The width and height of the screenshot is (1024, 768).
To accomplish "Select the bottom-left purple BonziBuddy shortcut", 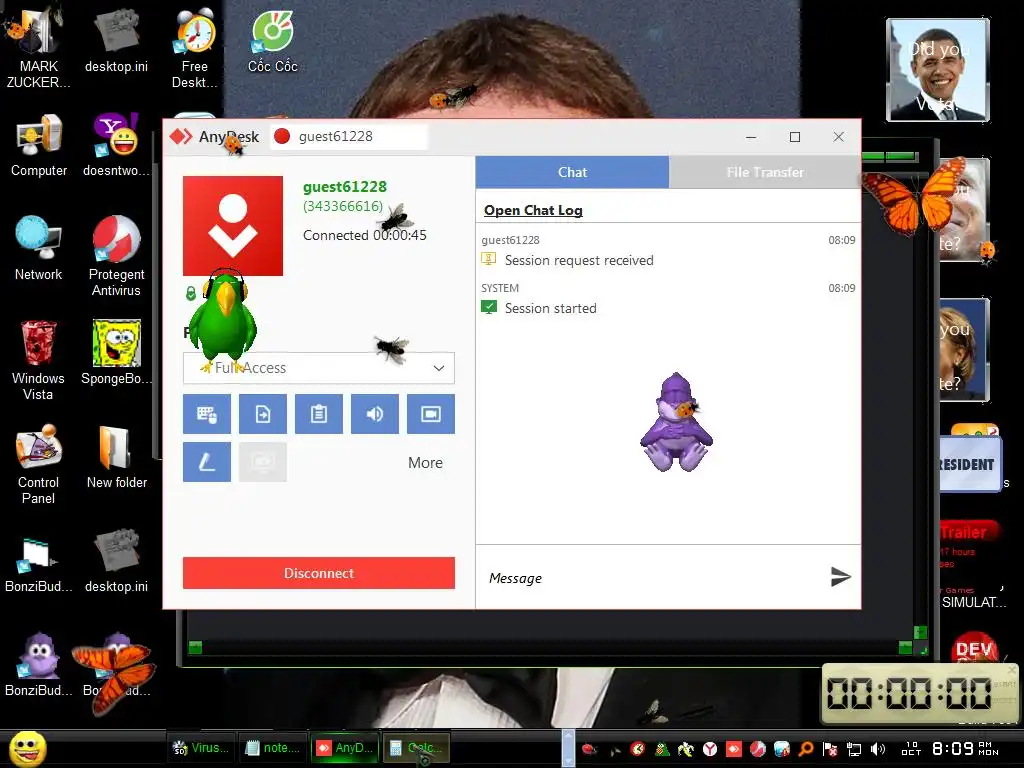I will 38,665.
